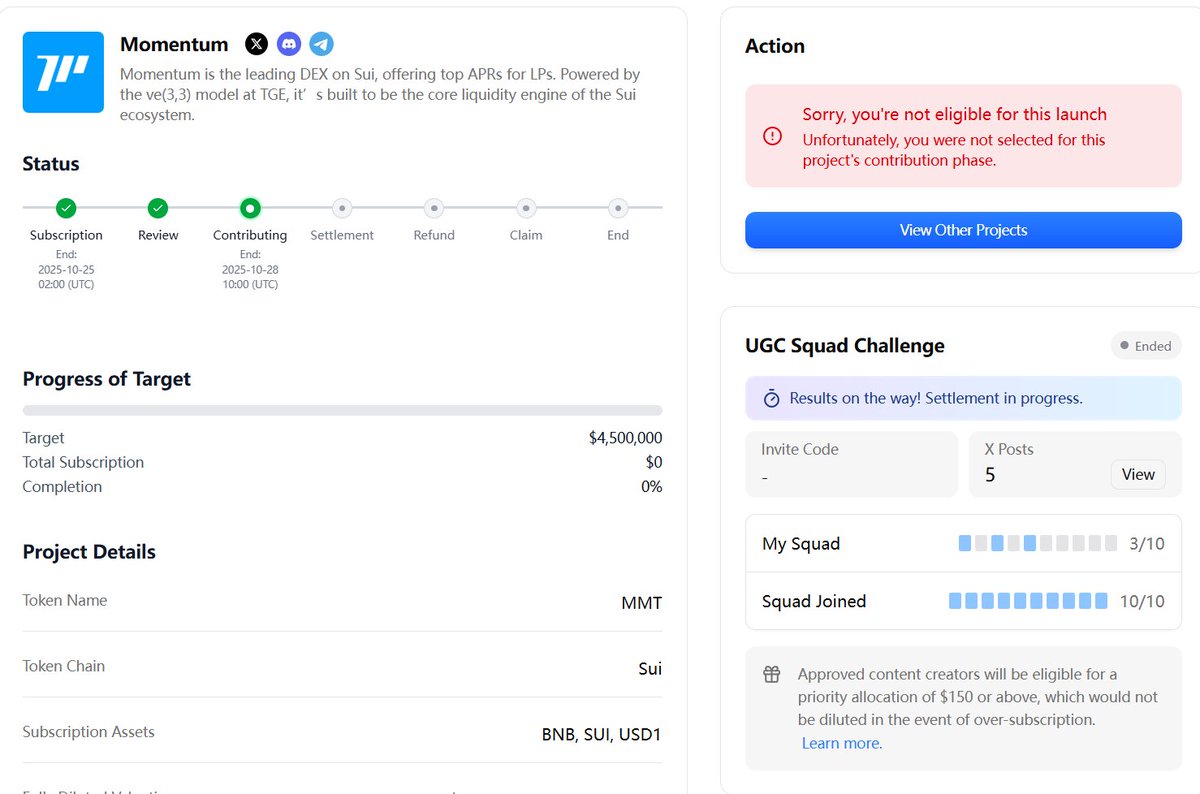1200x794 pixels.
Task: Open the Learn more link
Action: [x=842, y=743]
